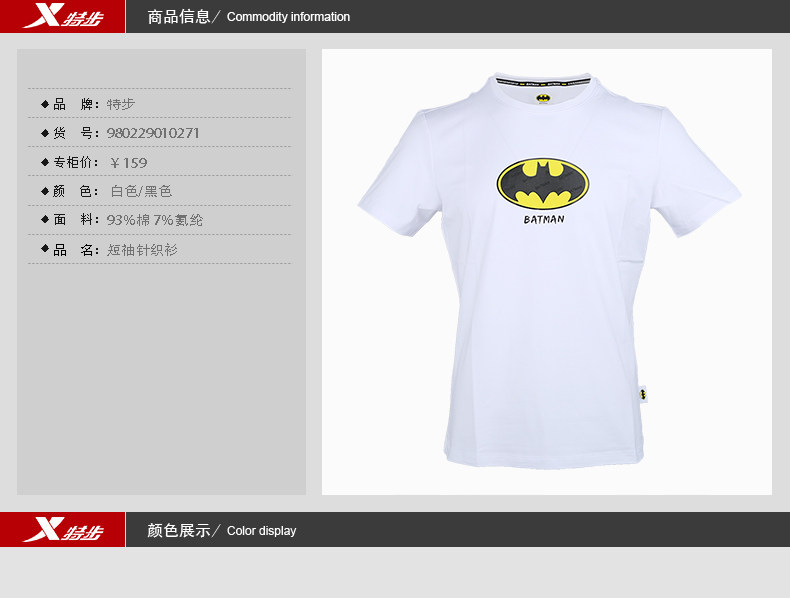
Task: Select the price ¥159
Action: pyautogui.click(x=128, y=163)
